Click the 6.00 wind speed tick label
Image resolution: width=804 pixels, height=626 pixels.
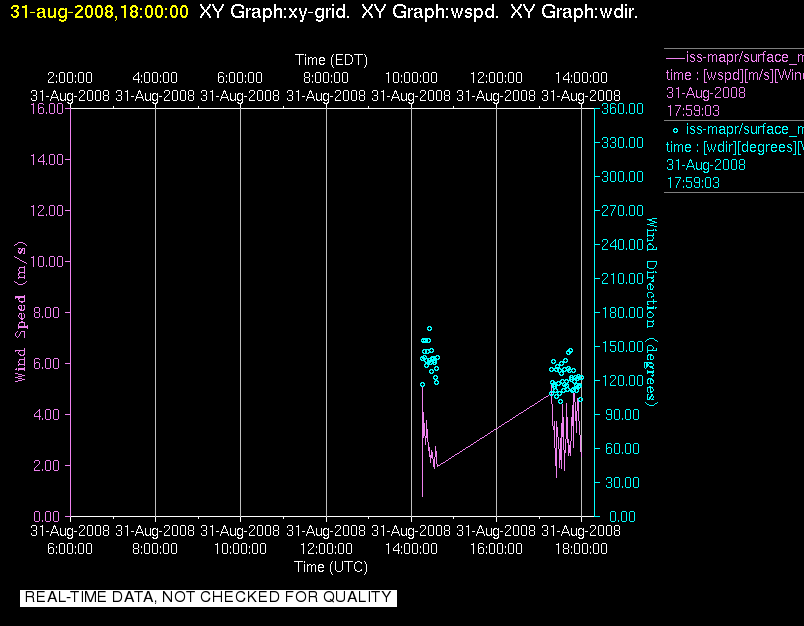[47, 364]
